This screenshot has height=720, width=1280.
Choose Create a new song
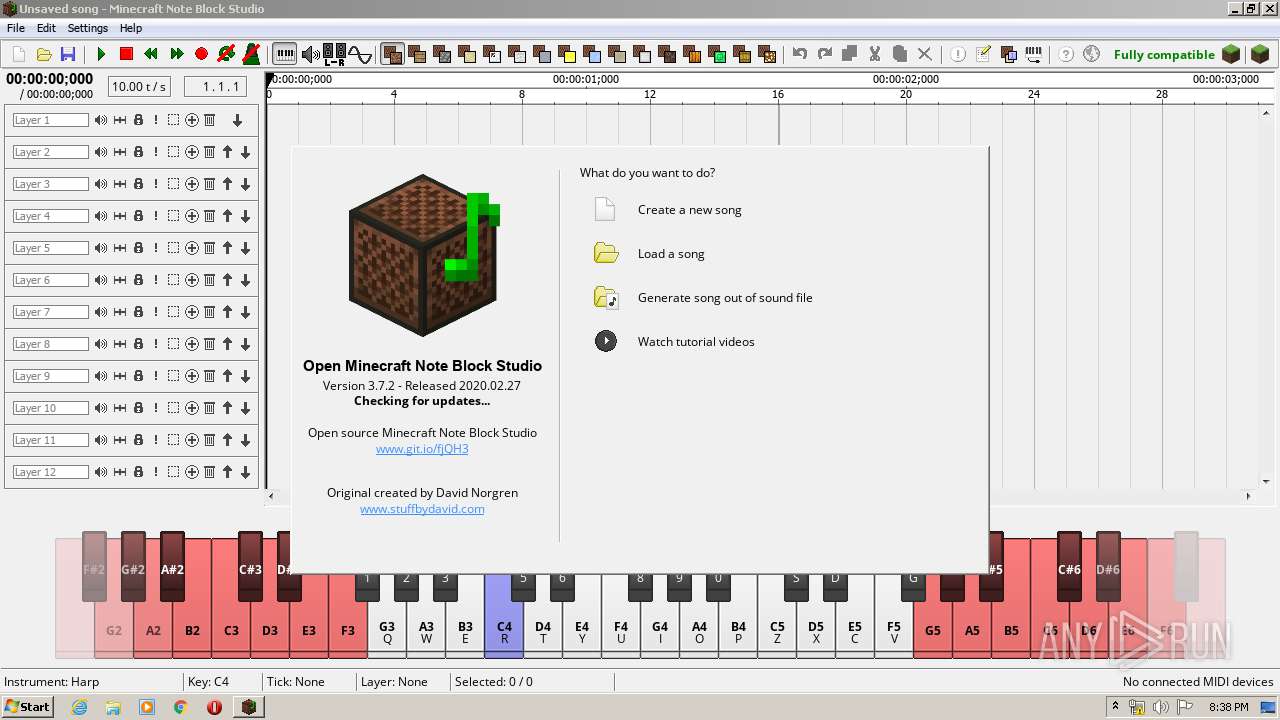pyautogui.click(x=689, y=210)
